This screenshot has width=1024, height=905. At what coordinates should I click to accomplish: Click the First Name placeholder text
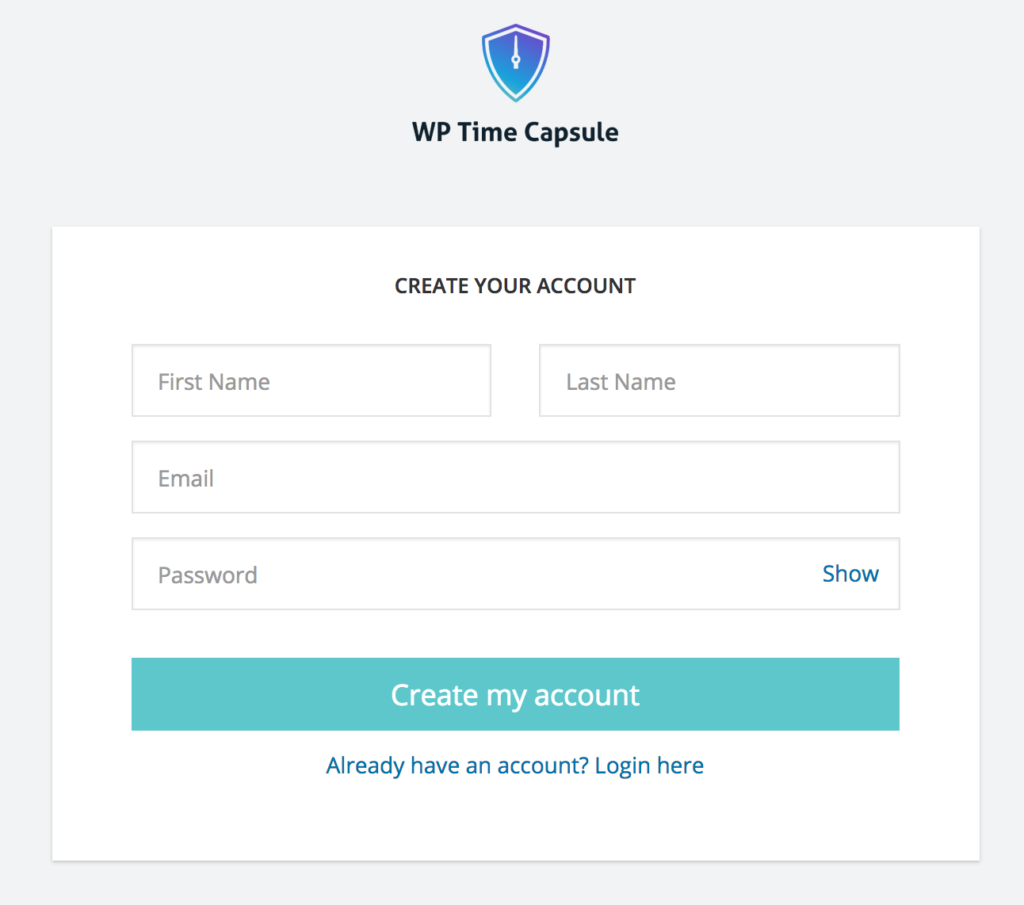tap(214, 382)
